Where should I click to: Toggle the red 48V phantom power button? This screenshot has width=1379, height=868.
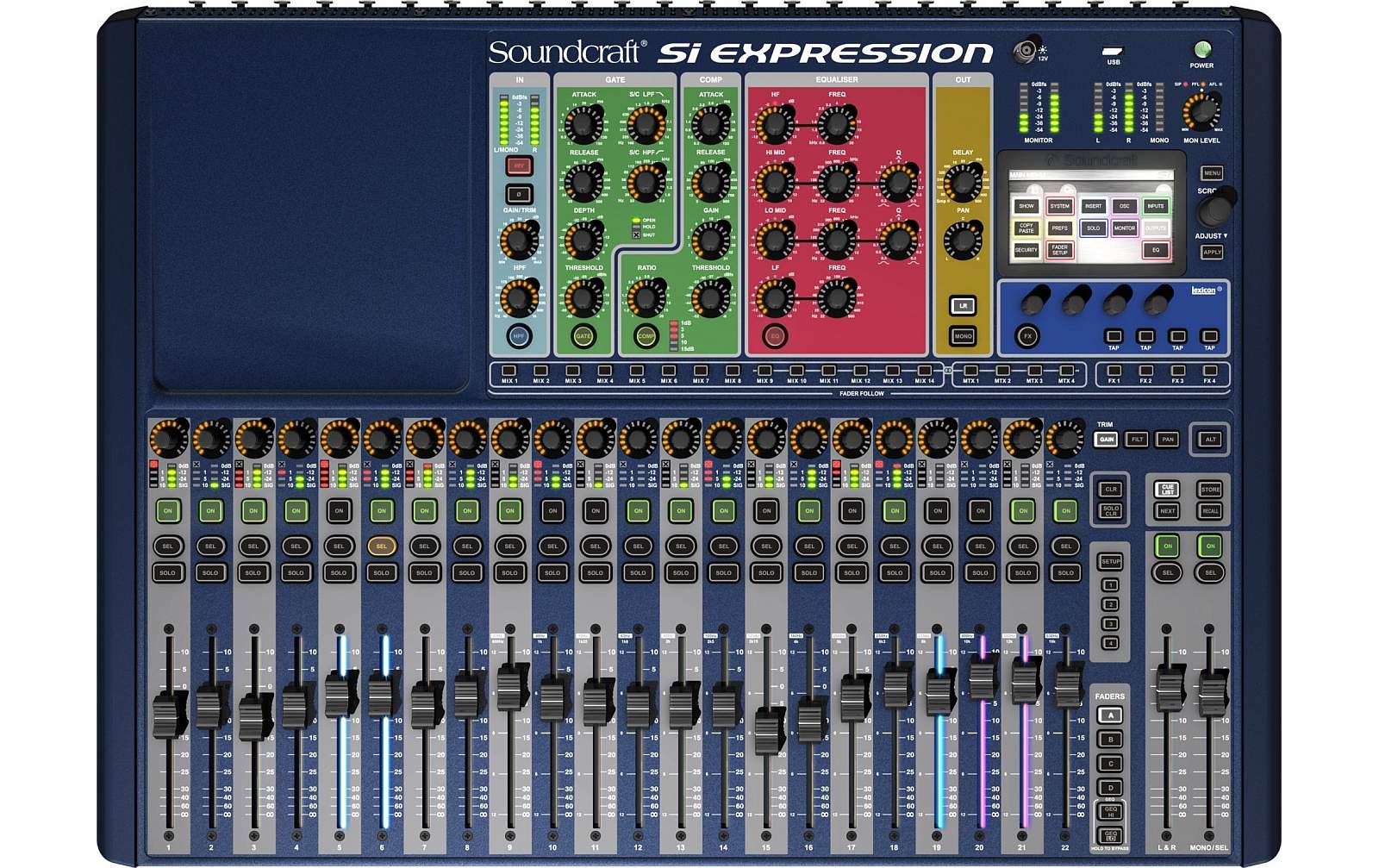point(518,165)
